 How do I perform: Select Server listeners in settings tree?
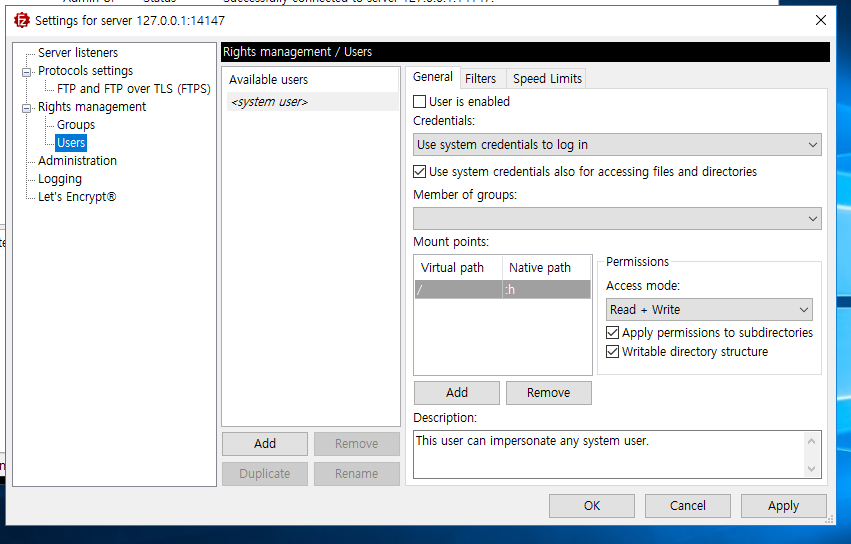point(78,53)
